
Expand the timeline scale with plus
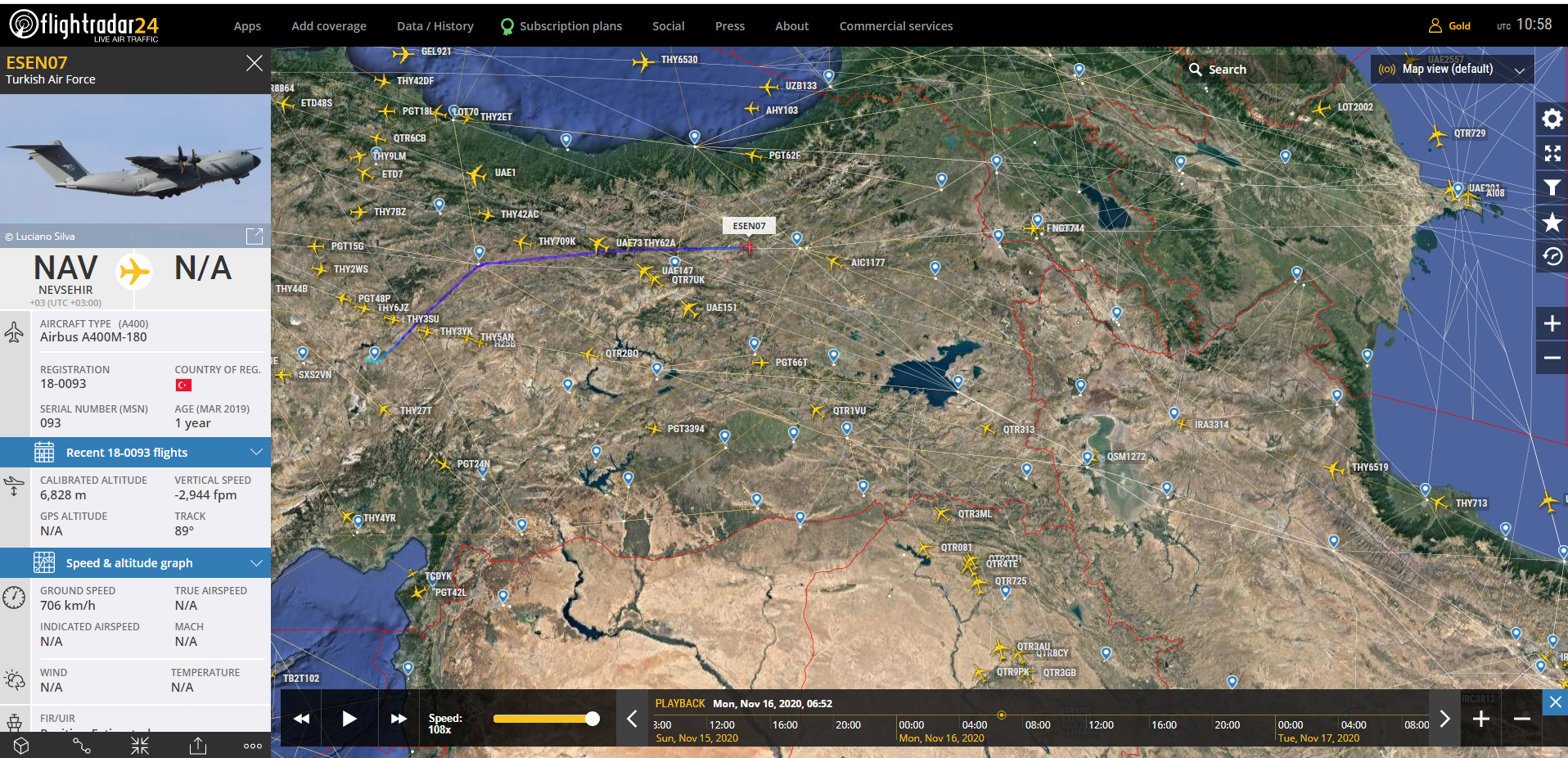tap(1481, 719)
